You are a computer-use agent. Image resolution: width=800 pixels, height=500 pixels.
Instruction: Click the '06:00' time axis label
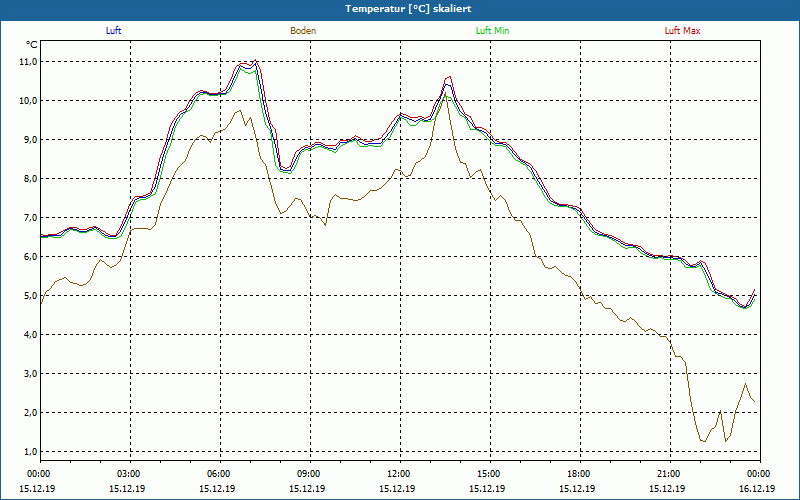coord(220,474)
